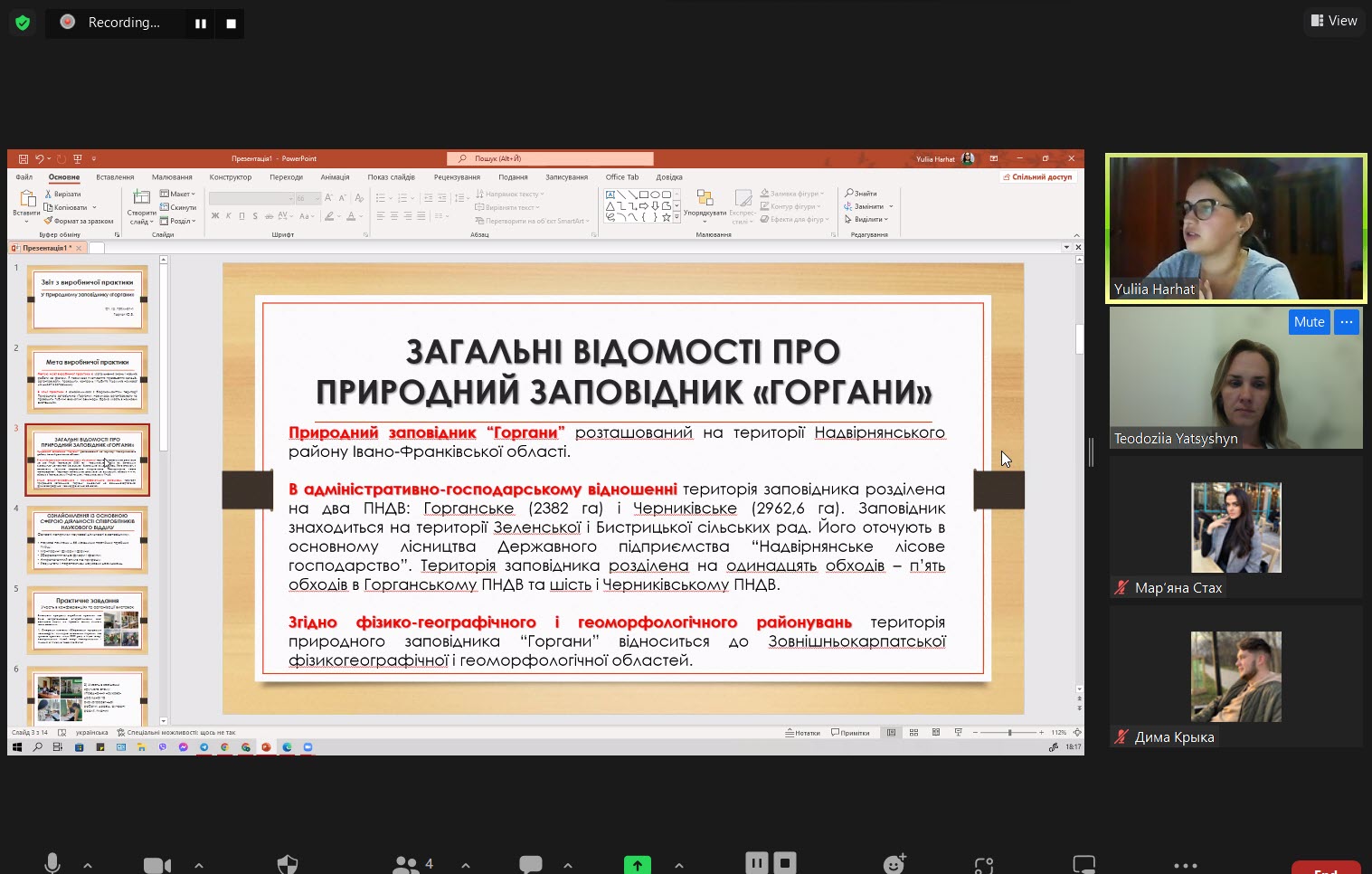Viewport: 1372px width, 874px height.
Task: Click the green encryption shield icon
Action: coord(23,23)
